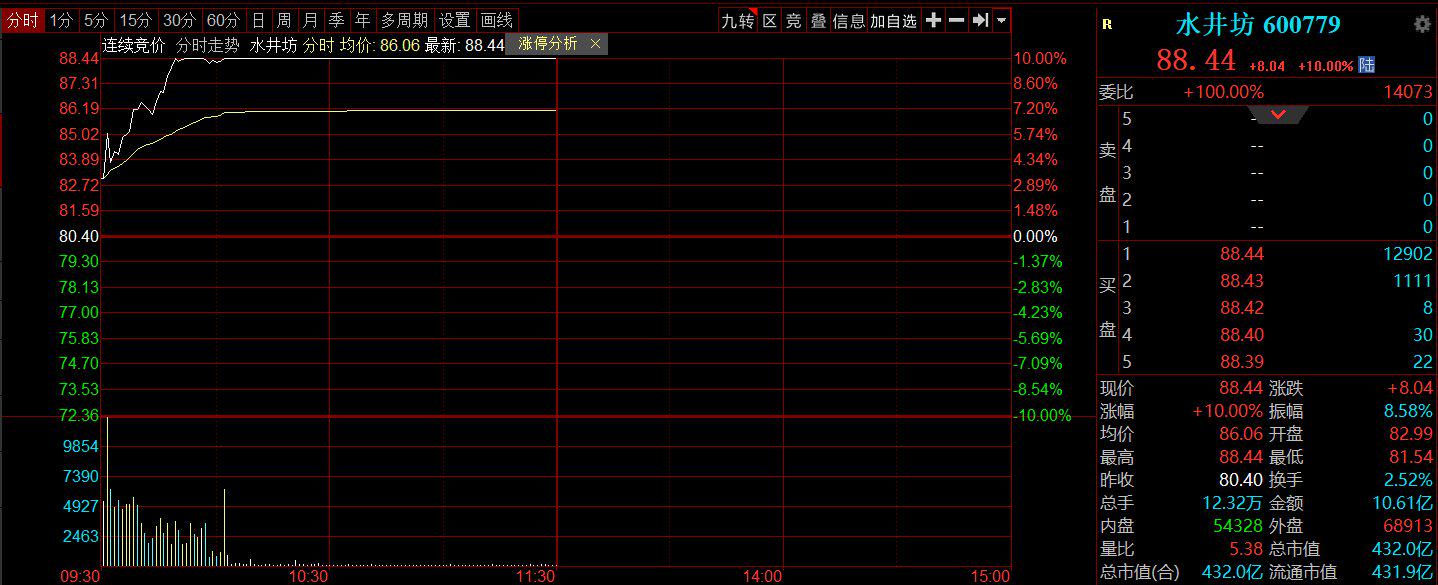Click the blue 陆 Stock Connect badge
1438x585 pixels.
1366,65
